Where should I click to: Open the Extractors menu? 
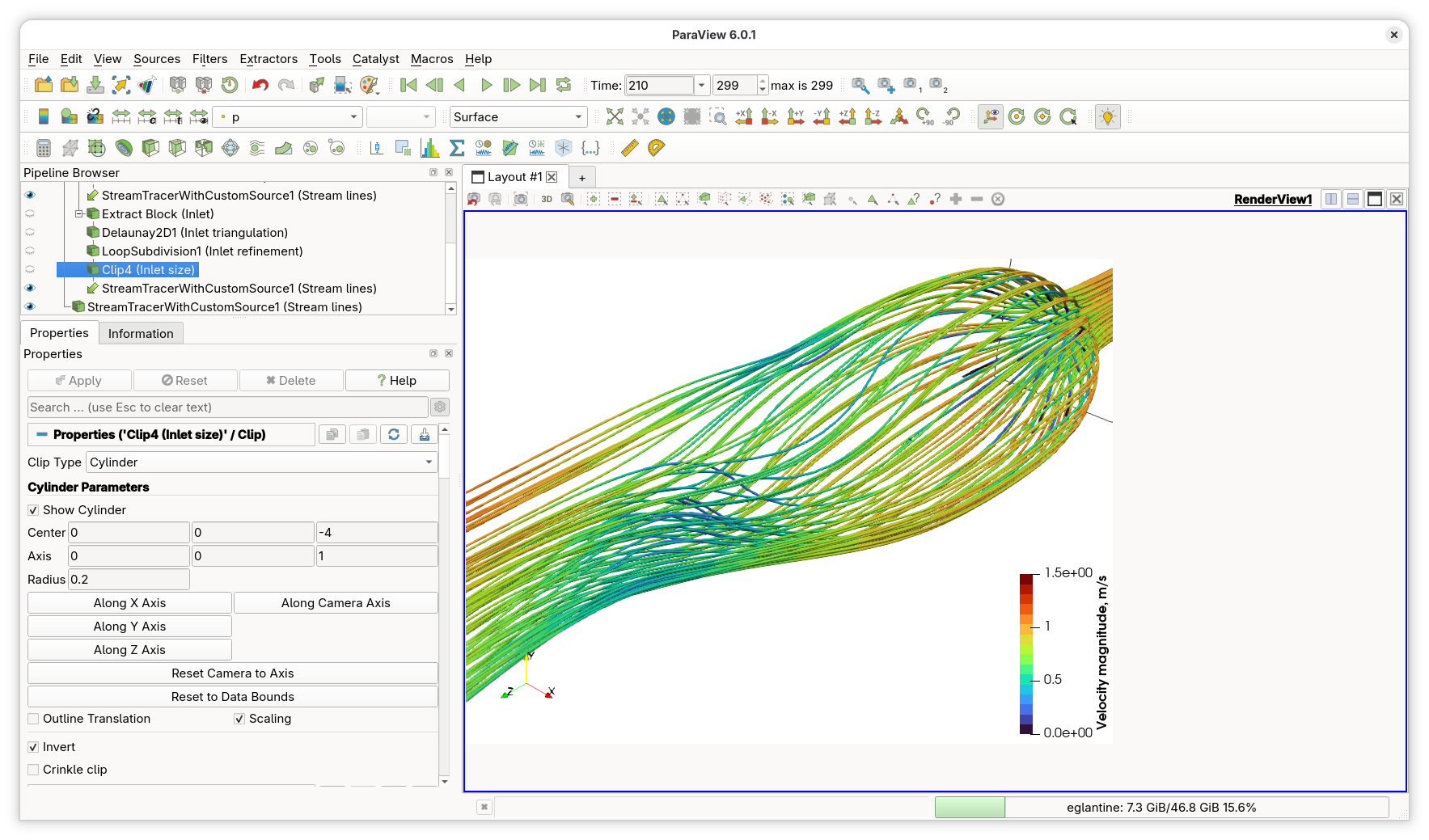(268, 59)
